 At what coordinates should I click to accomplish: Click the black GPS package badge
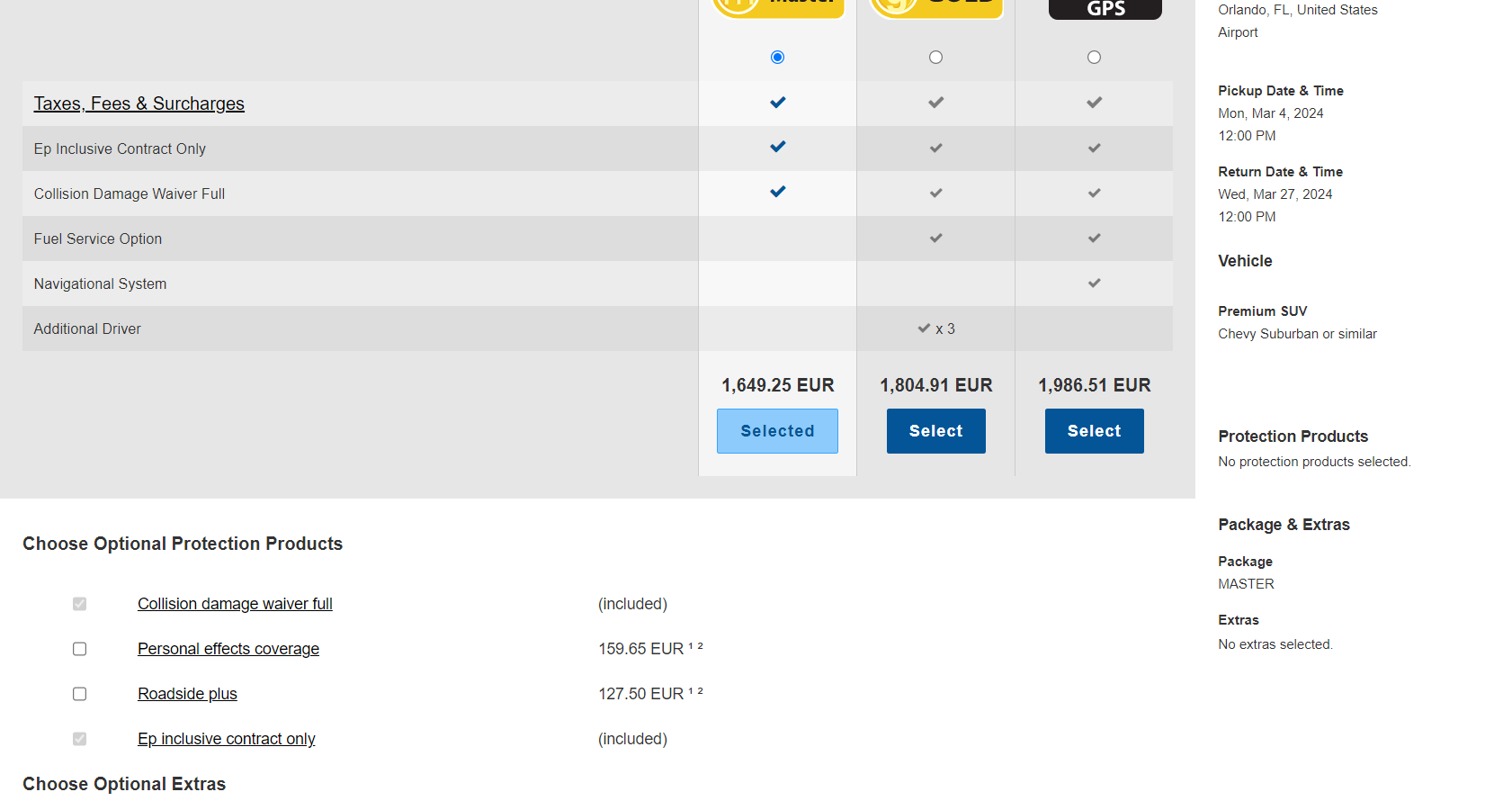click(1105, 8)
